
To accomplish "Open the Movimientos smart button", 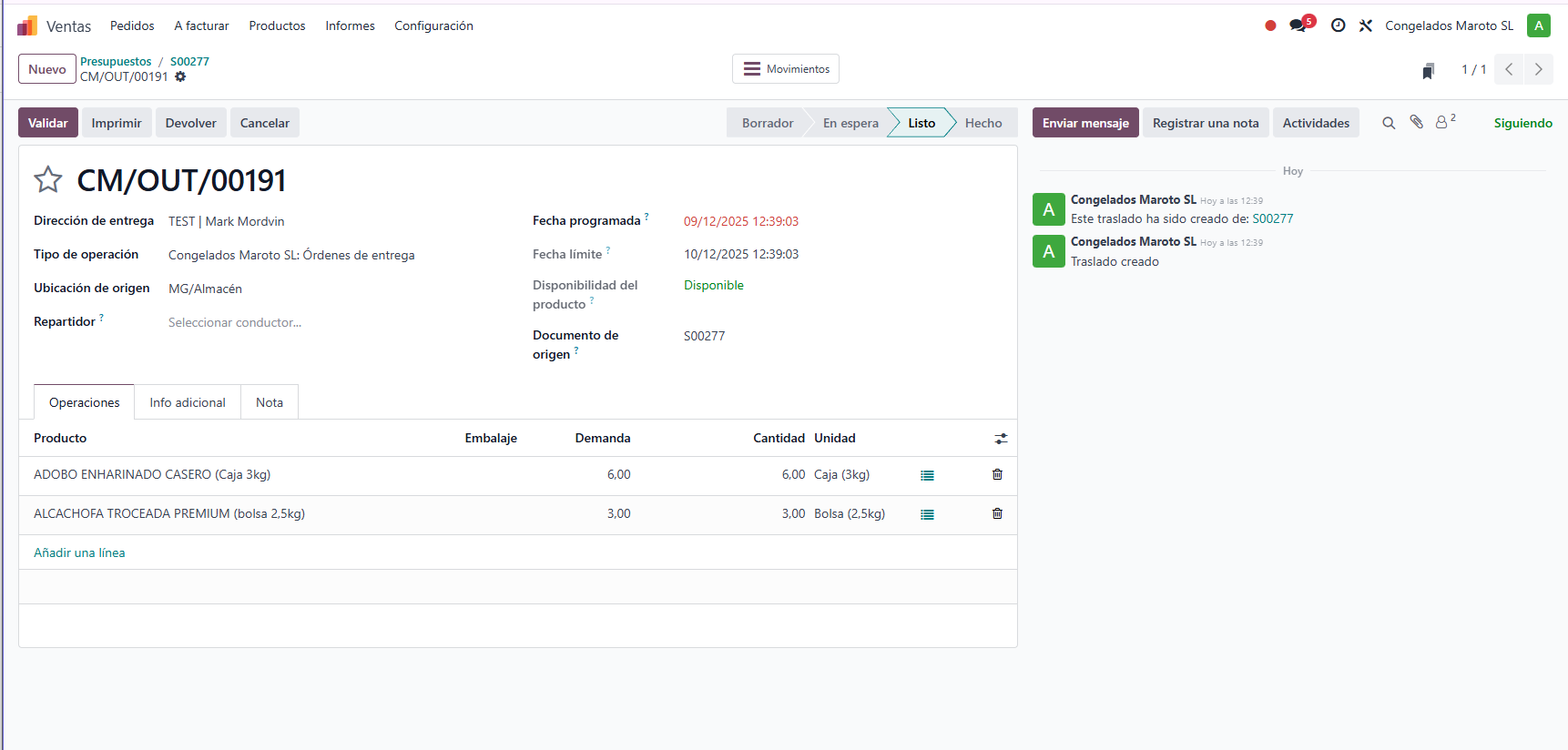I will pyautogui.click(x=786, y=69).
